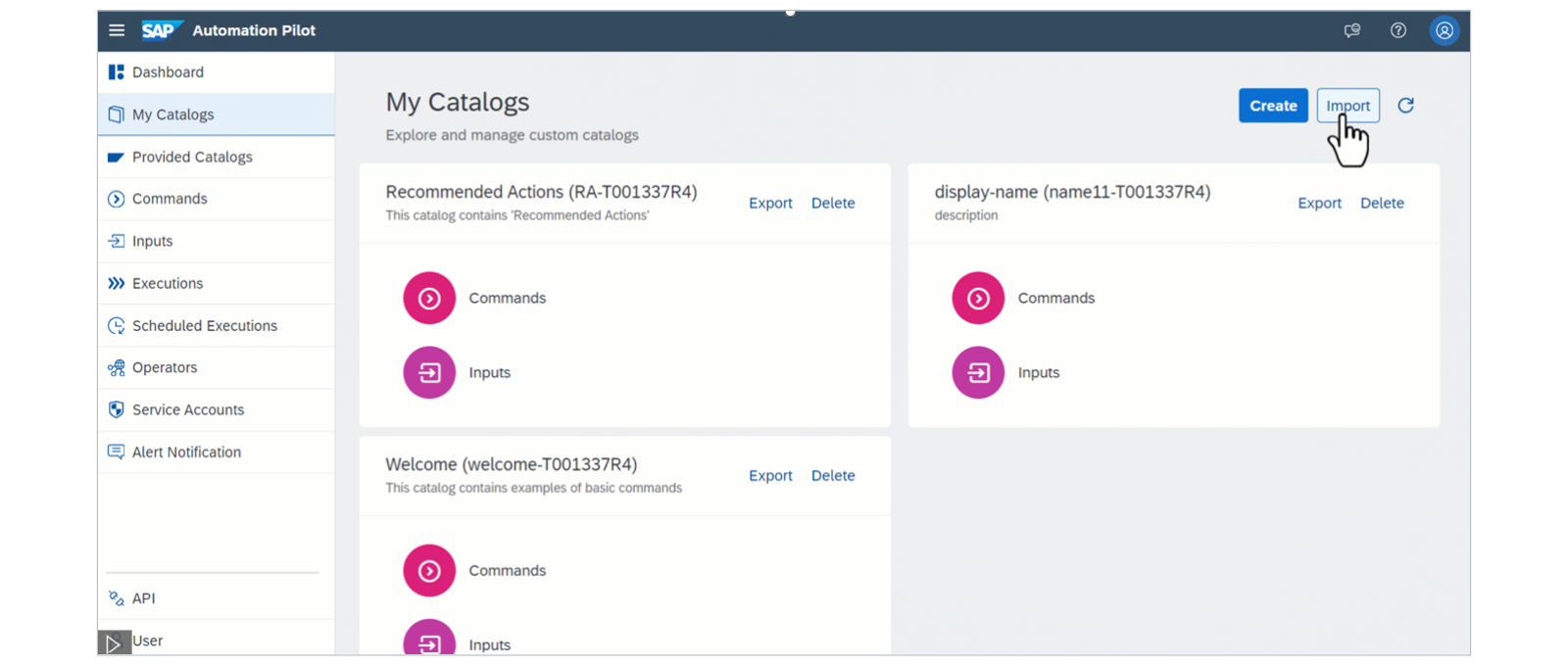1568x666 pixels.
Task: Click the Dashboard sidebar icon
Action: pyautogui.click(x=116, y=71)
